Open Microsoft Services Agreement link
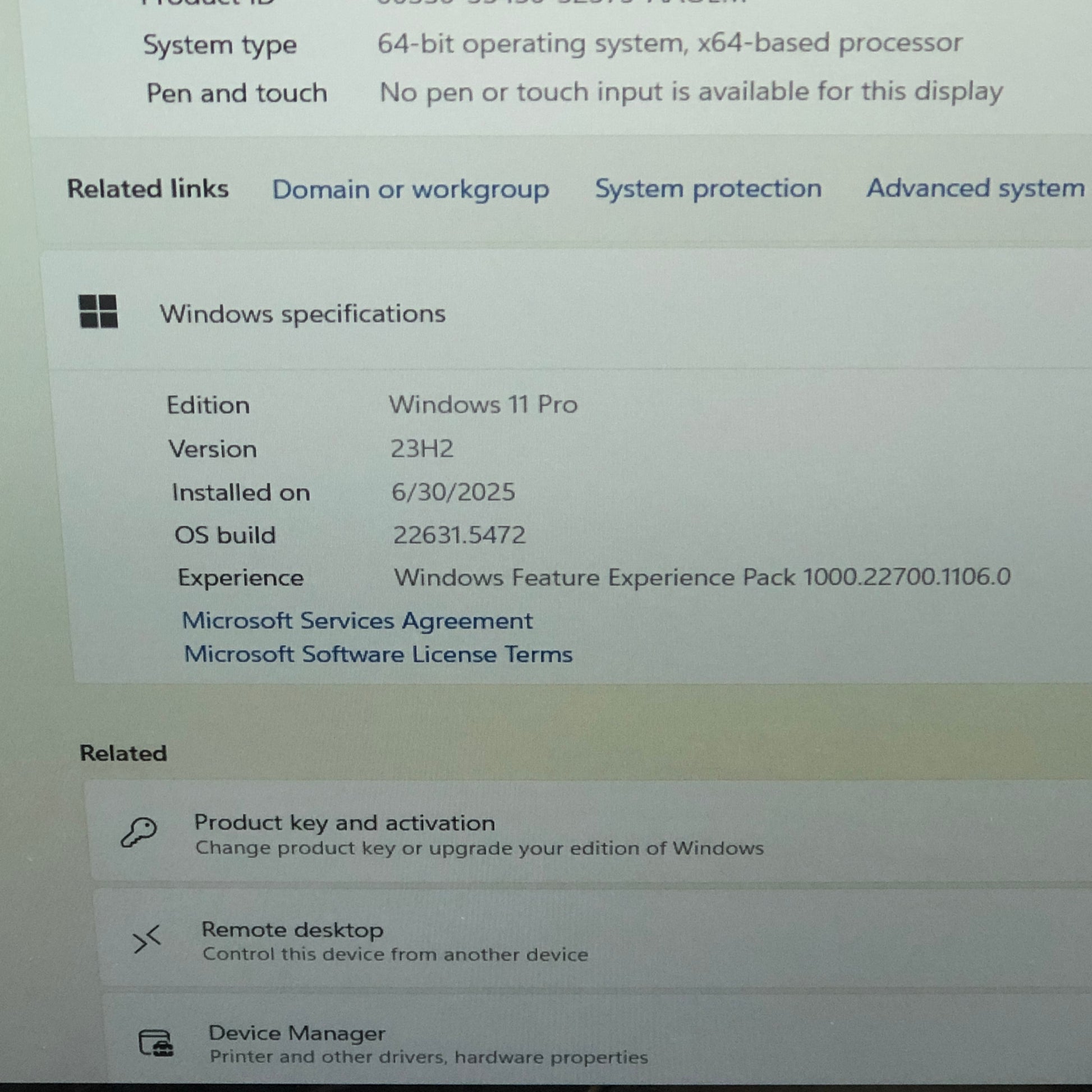1092x1092 pixels. (x=357, y=621)
